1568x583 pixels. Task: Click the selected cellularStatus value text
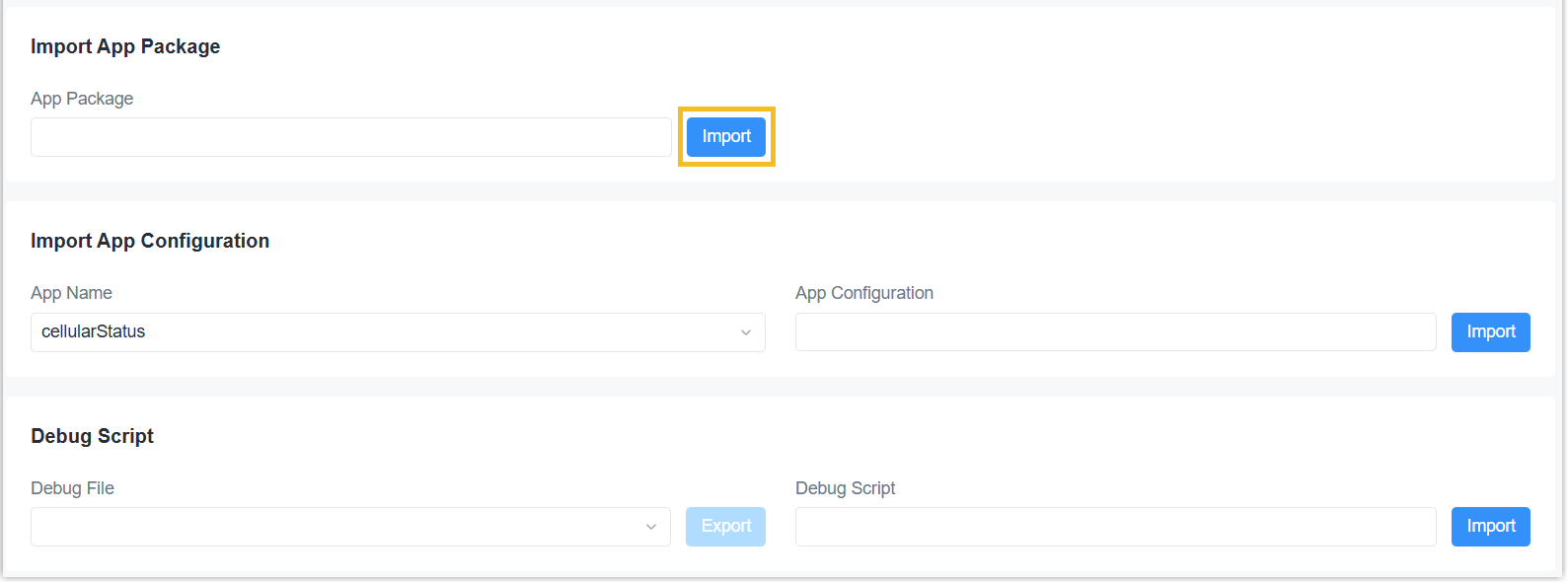click(x=94, y=332)
